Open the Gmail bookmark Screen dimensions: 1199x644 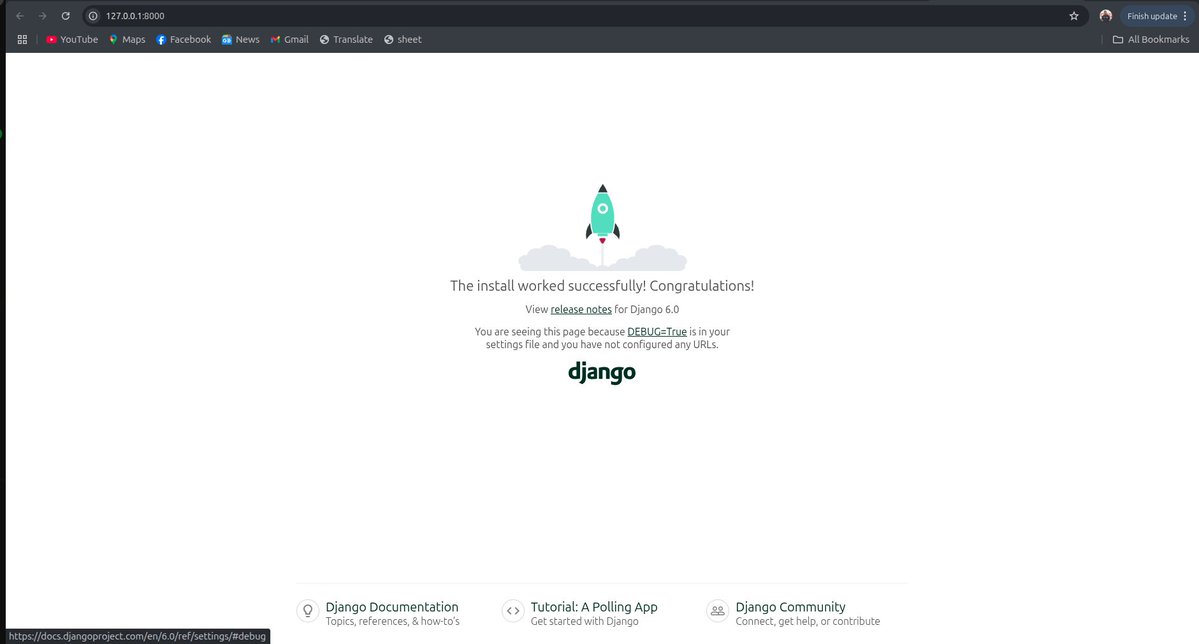tap(289, 40)
